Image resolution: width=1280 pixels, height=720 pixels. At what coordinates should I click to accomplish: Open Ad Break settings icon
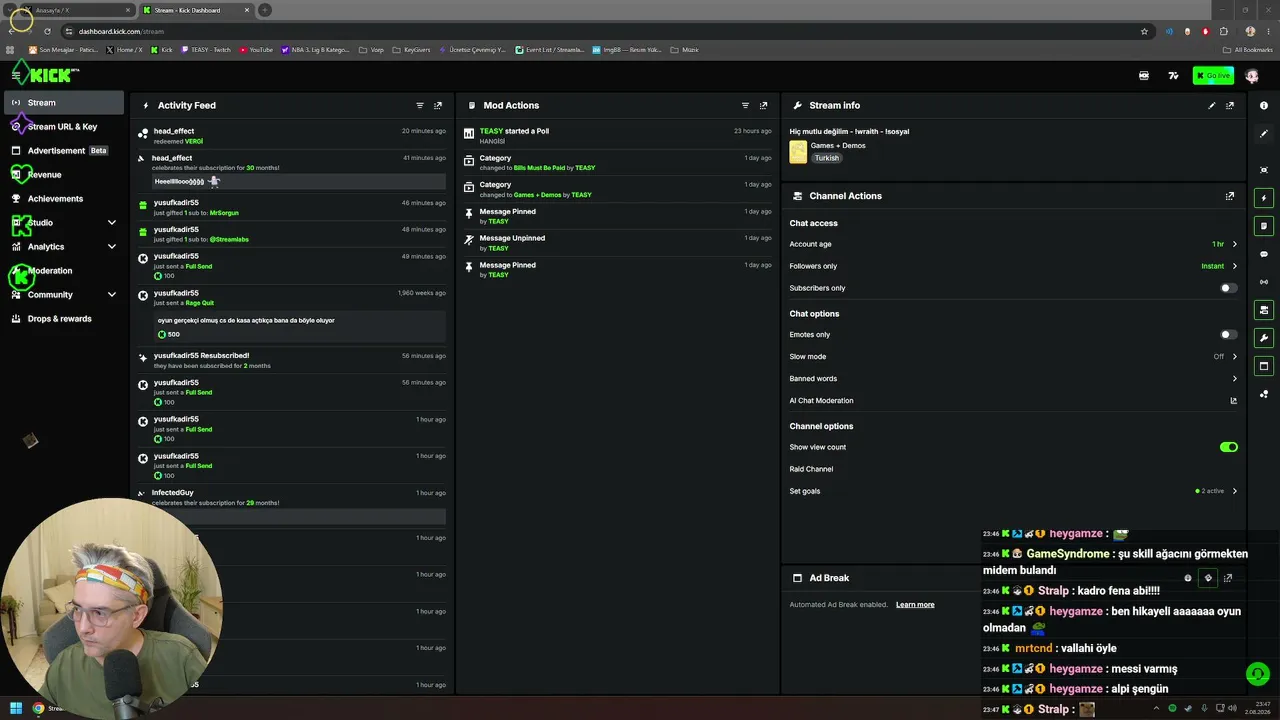click(x=1208, y=578)
